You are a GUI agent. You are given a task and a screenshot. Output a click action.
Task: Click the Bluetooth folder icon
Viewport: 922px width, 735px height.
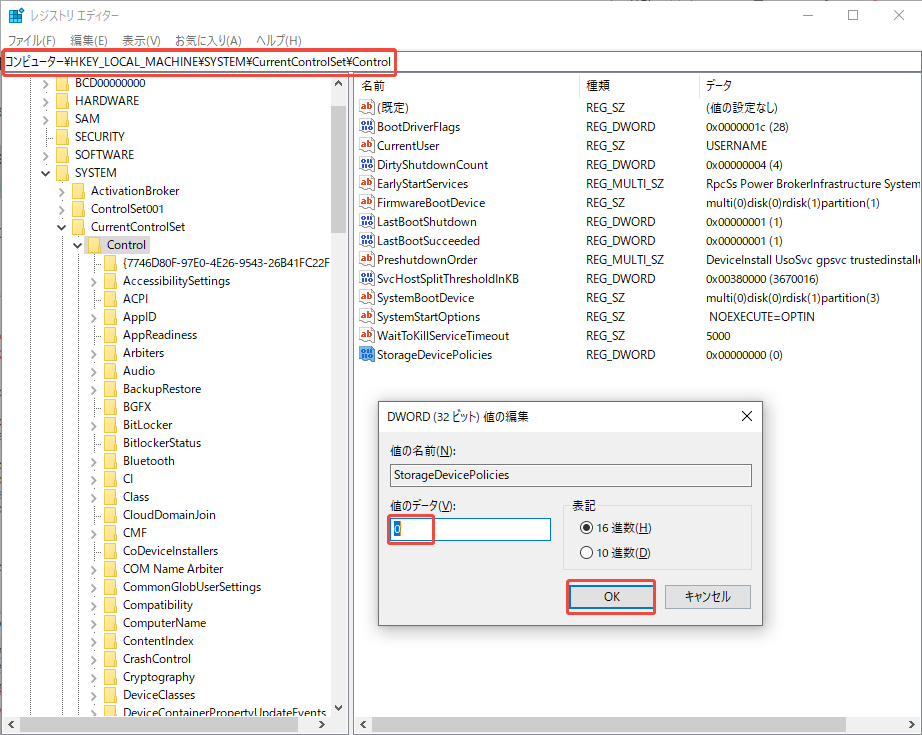click(x=110, y=461)
